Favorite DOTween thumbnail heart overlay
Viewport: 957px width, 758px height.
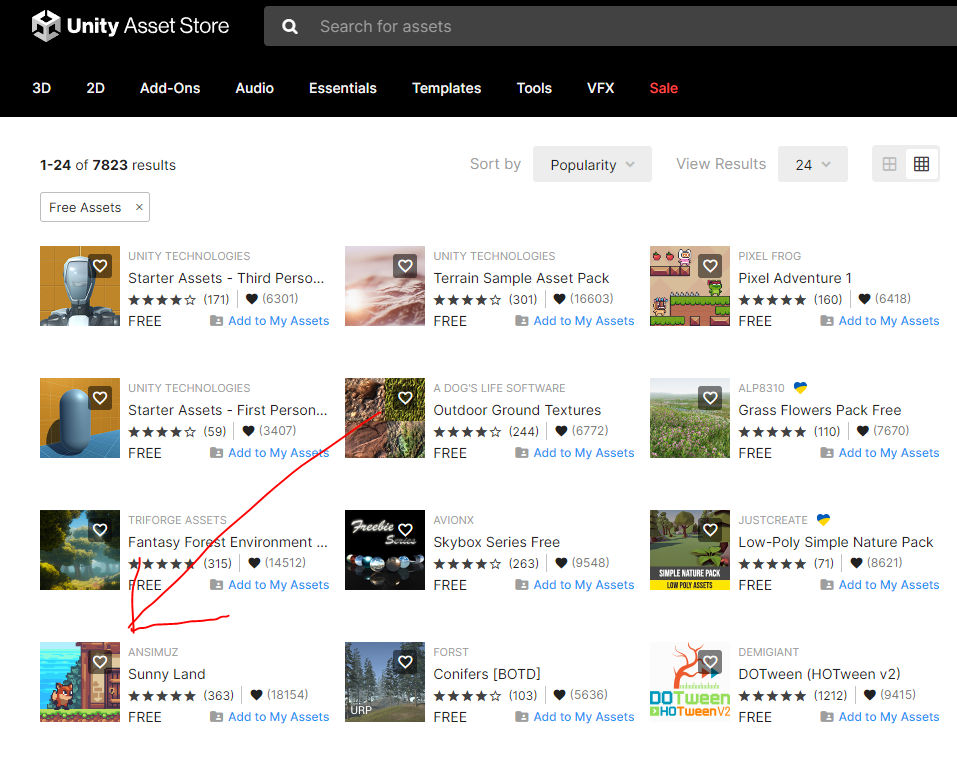[x=710, y=662]
